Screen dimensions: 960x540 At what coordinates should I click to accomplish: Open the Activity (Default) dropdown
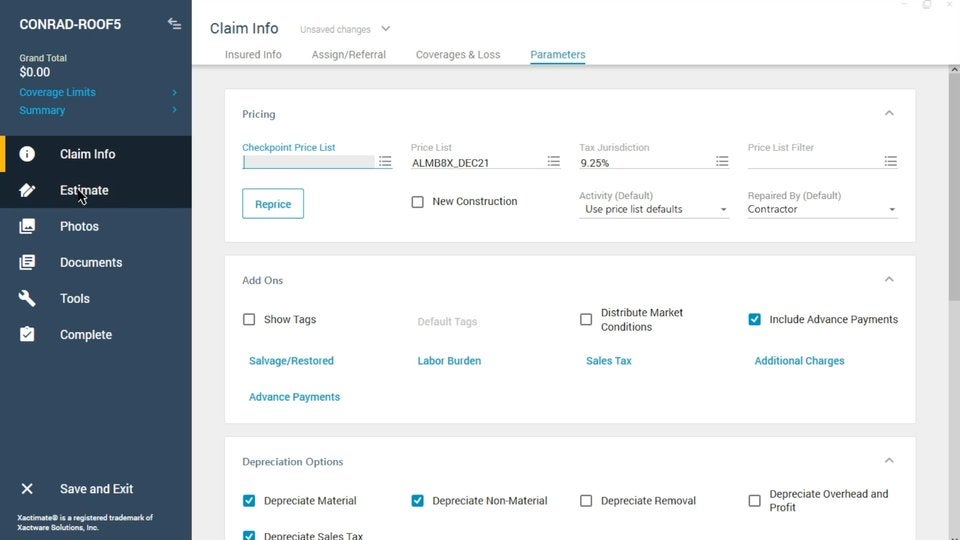654,210
